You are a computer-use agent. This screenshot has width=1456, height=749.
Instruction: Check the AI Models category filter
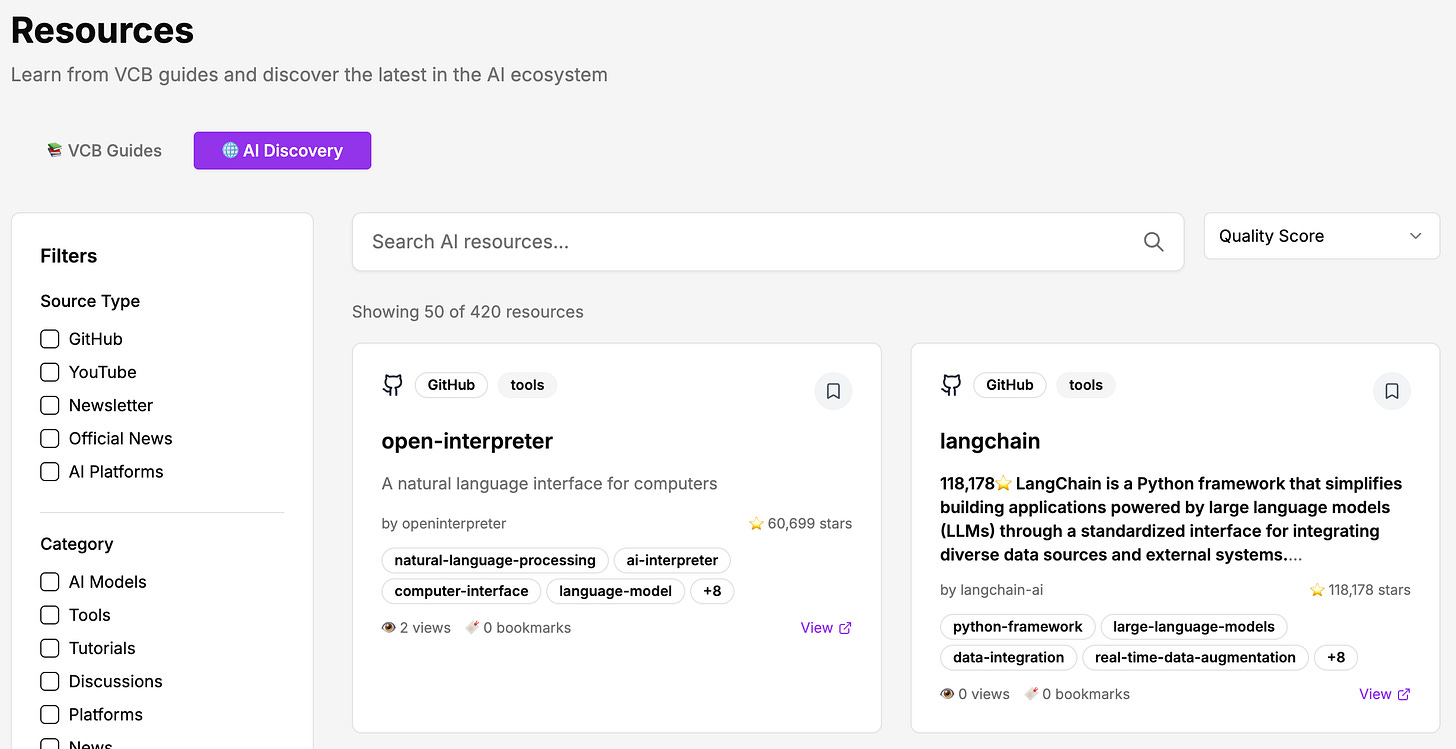[x=50, y=582]
